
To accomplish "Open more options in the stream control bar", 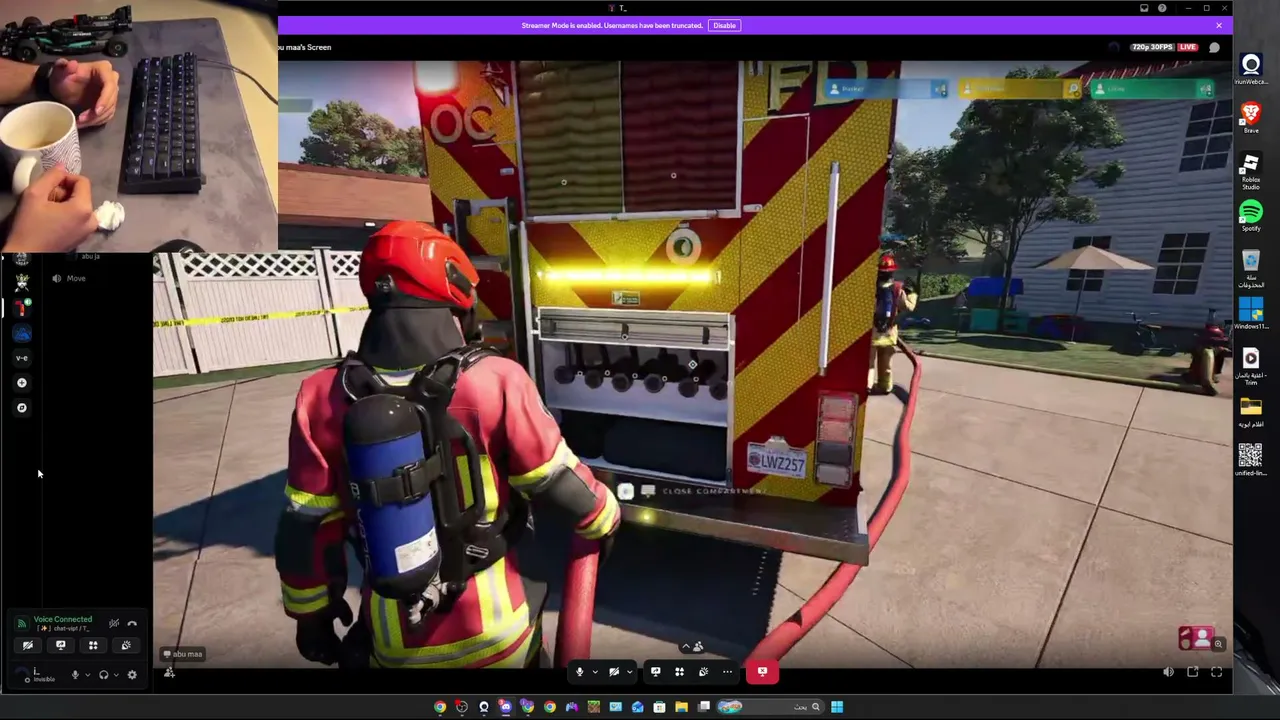I will (x=727, y=672).
